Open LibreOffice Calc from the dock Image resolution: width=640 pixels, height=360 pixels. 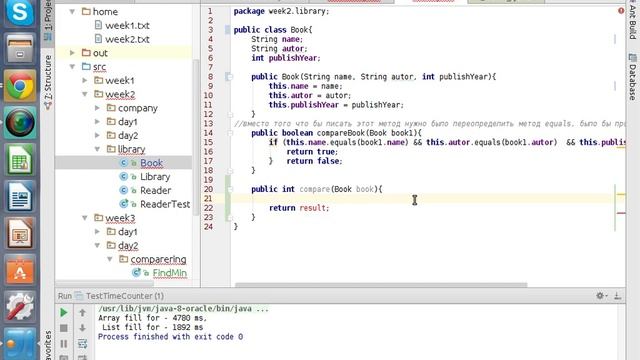20,160
